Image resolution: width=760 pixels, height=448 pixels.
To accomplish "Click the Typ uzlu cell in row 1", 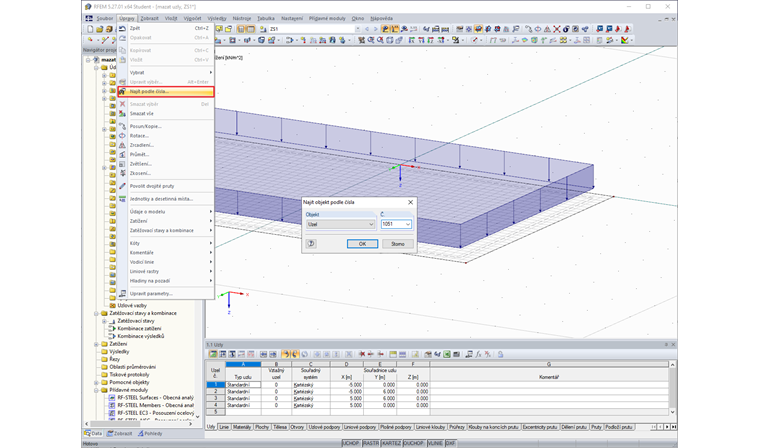I will click(243, 384).
